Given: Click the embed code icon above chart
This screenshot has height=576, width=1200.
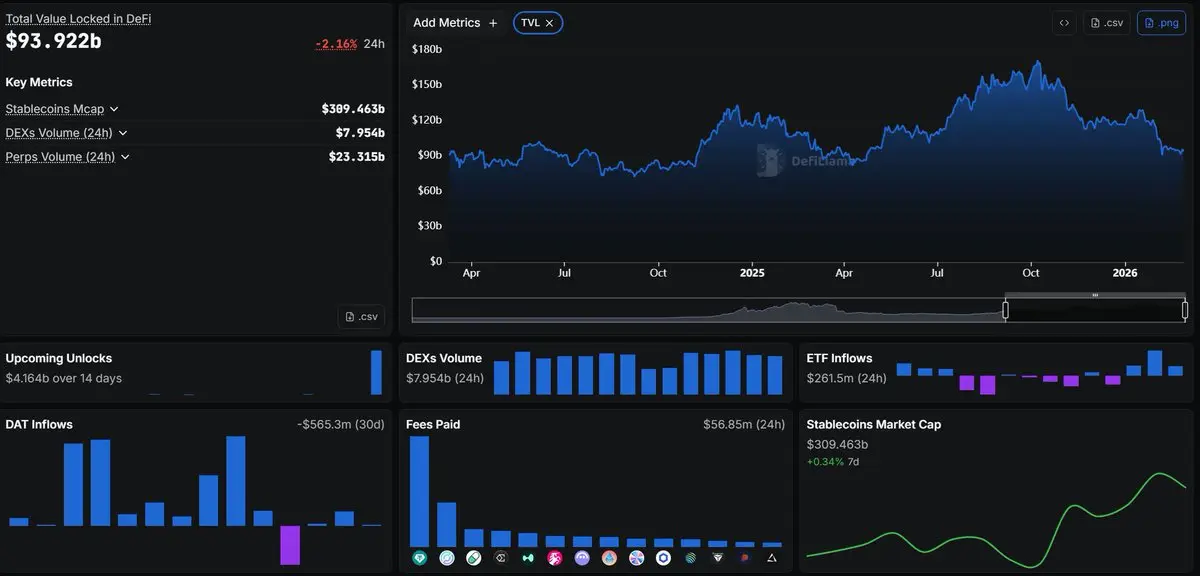Looking at the screenshot, I should click(1064, 23).
